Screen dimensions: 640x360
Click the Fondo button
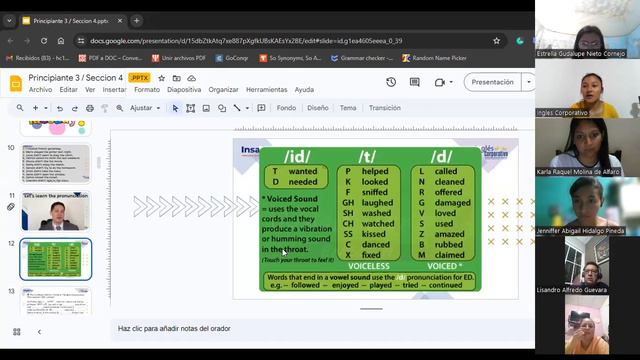[286, 108]
